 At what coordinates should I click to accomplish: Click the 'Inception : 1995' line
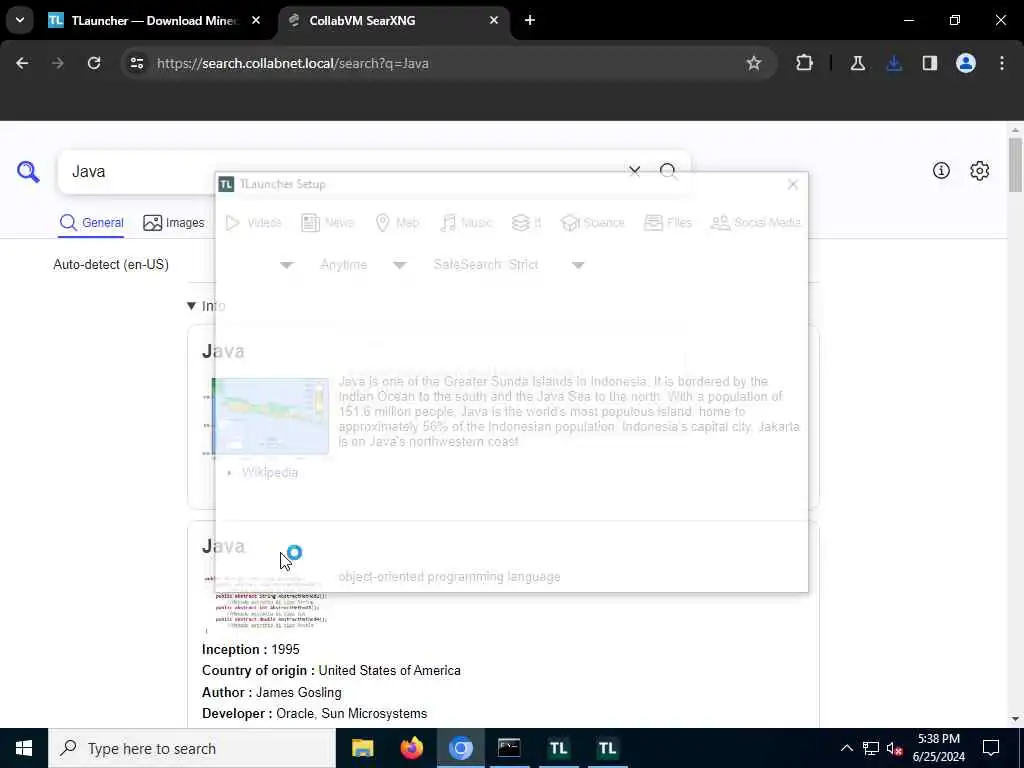(251, 649)
